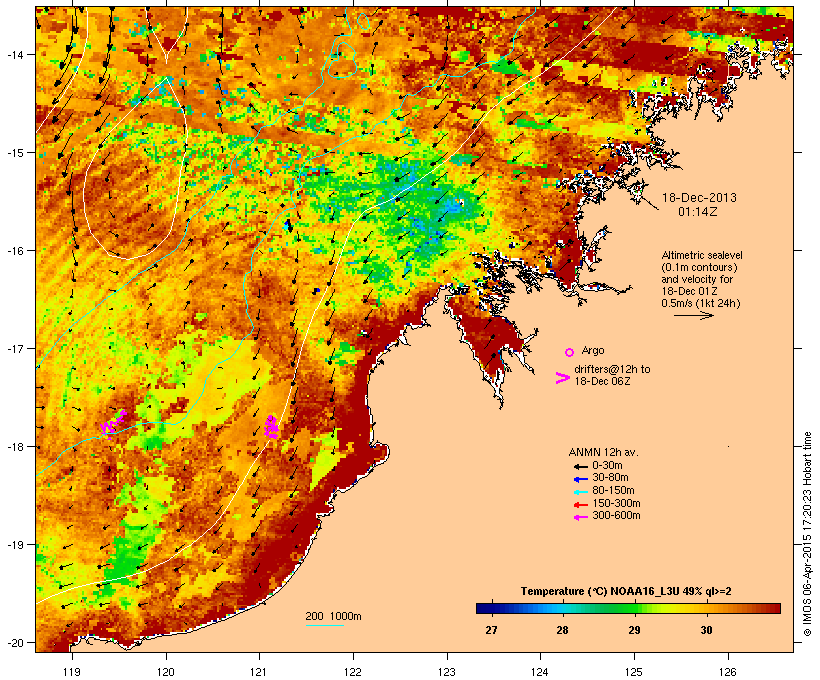820x680 pixels.
Task: Click the colorbar tick label 27
Action: (x=491, y=630)
